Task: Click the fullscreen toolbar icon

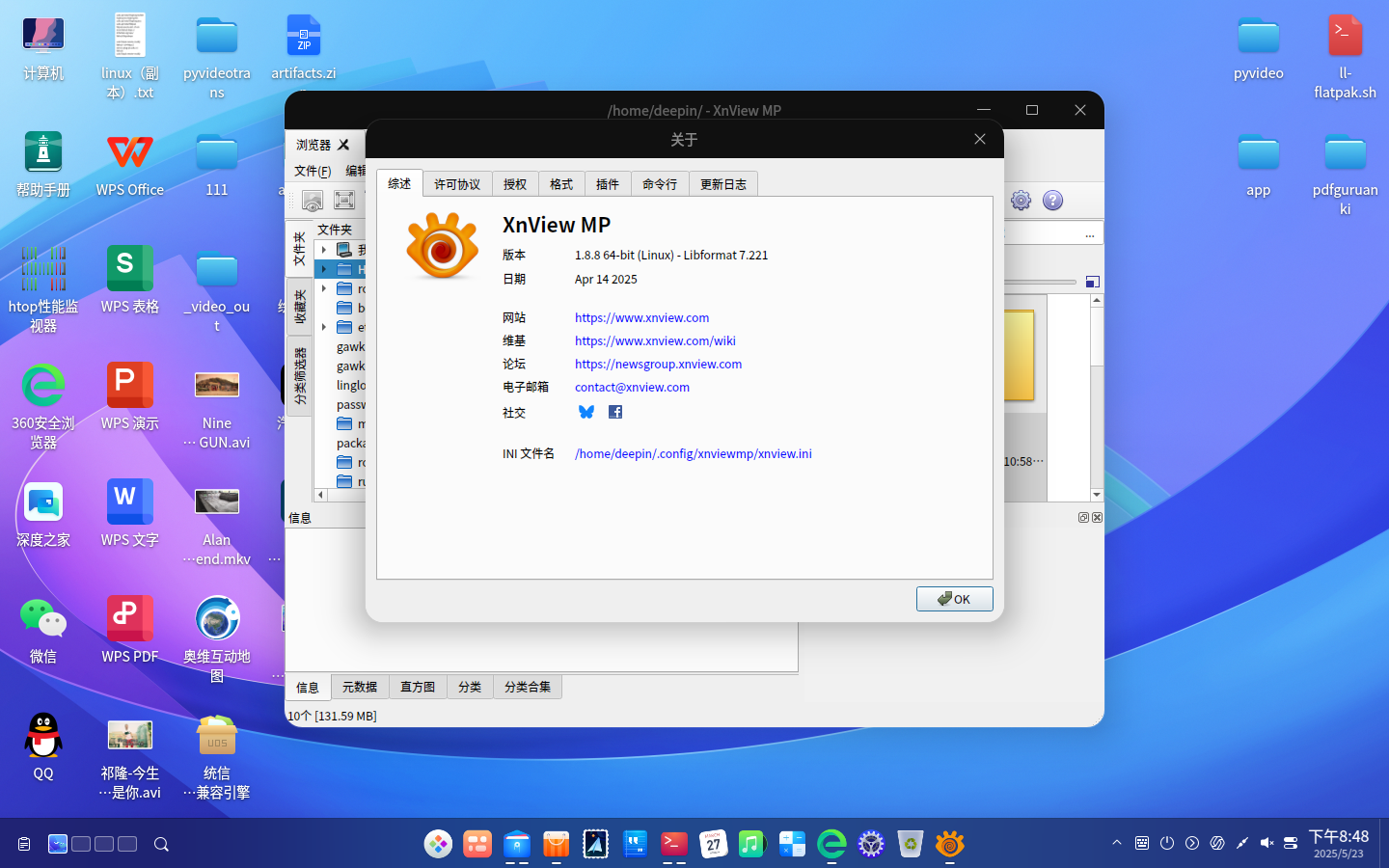Action: click(x=344, y=200)
